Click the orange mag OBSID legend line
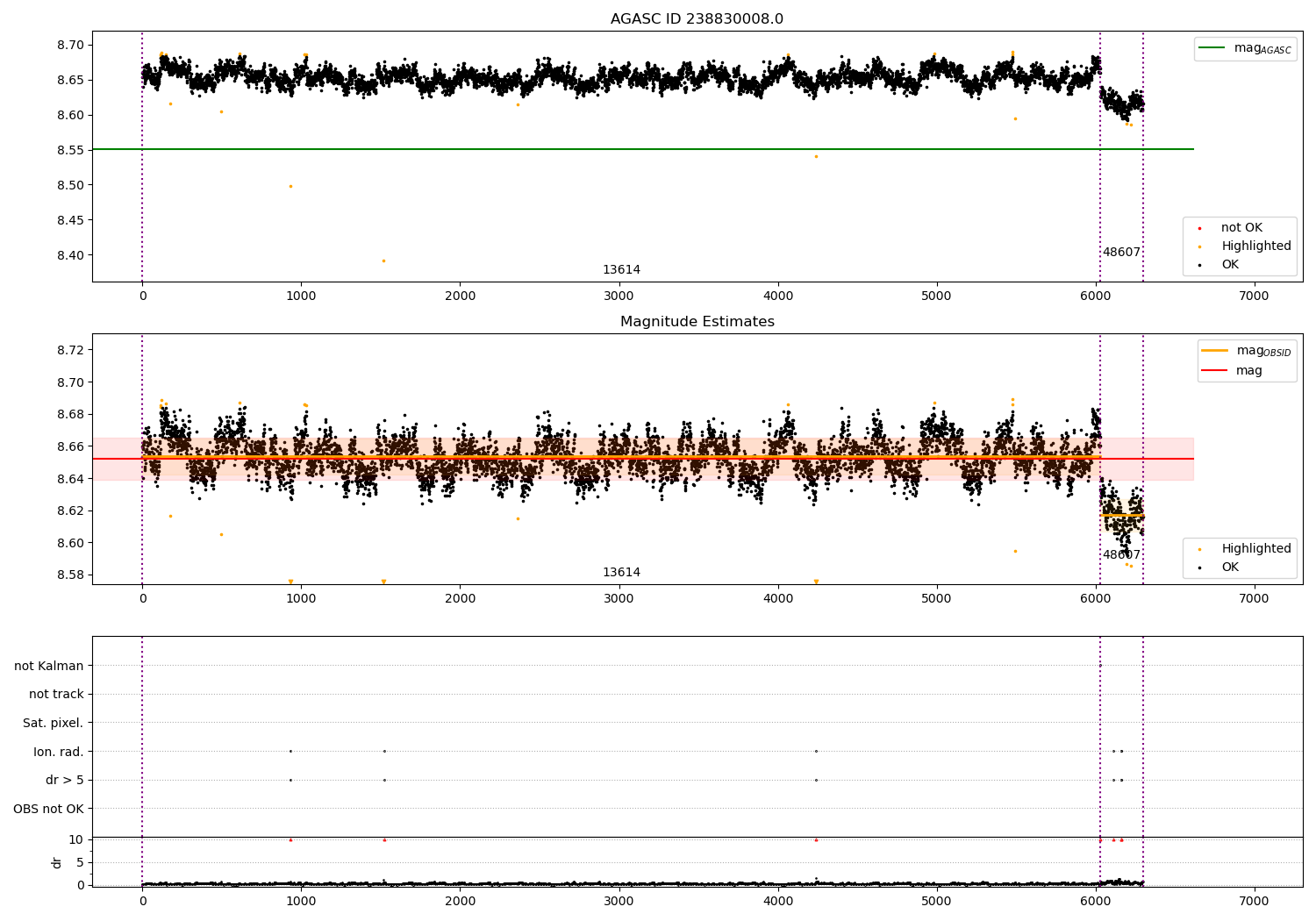1316x921 pixels. tap(1215, 351)
